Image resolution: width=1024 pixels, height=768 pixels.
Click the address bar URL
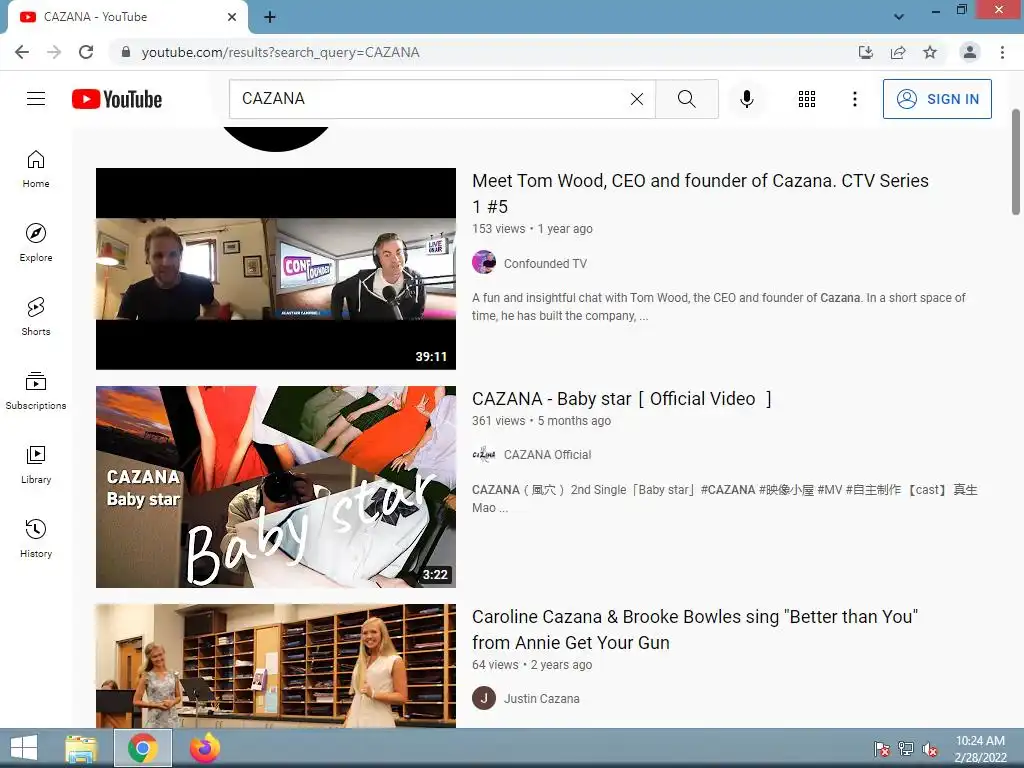point(281,52)
